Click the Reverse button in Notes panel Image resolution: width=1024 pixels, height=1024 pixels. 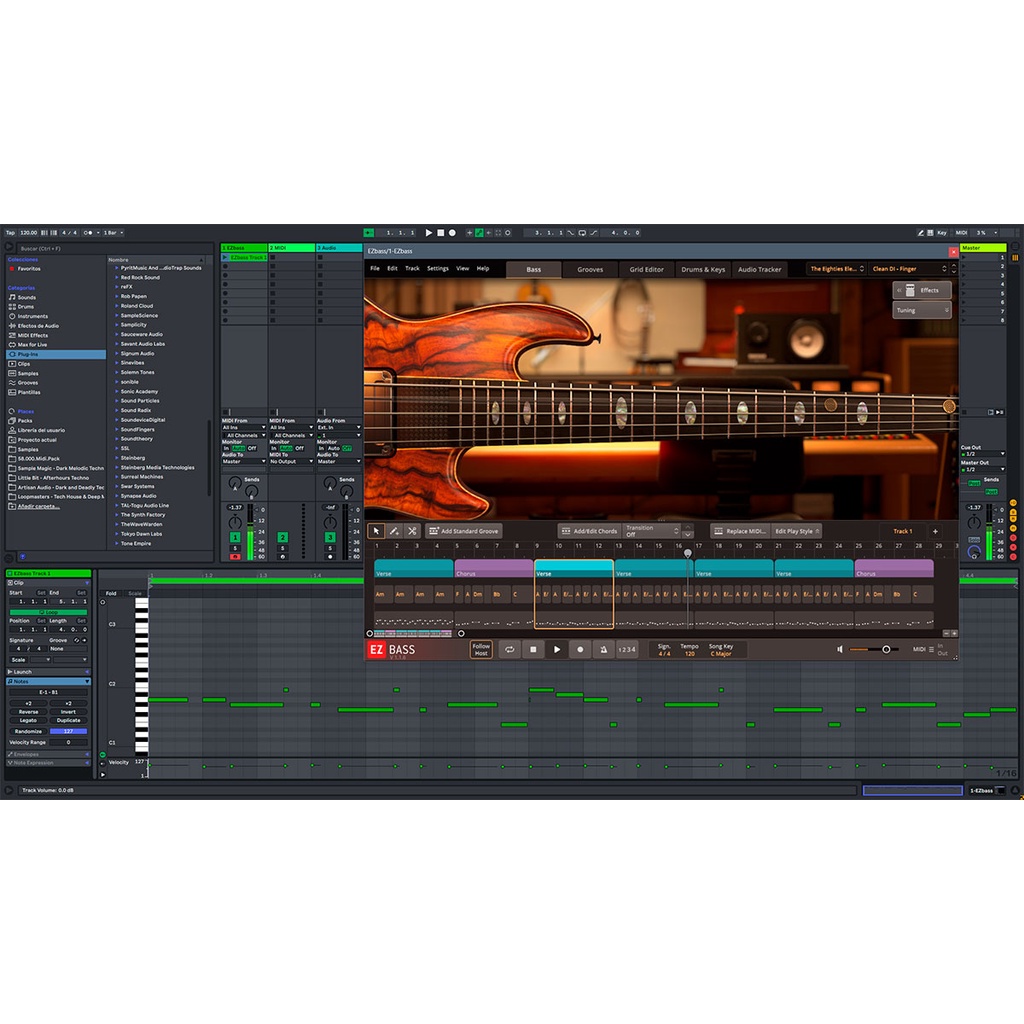28,712
